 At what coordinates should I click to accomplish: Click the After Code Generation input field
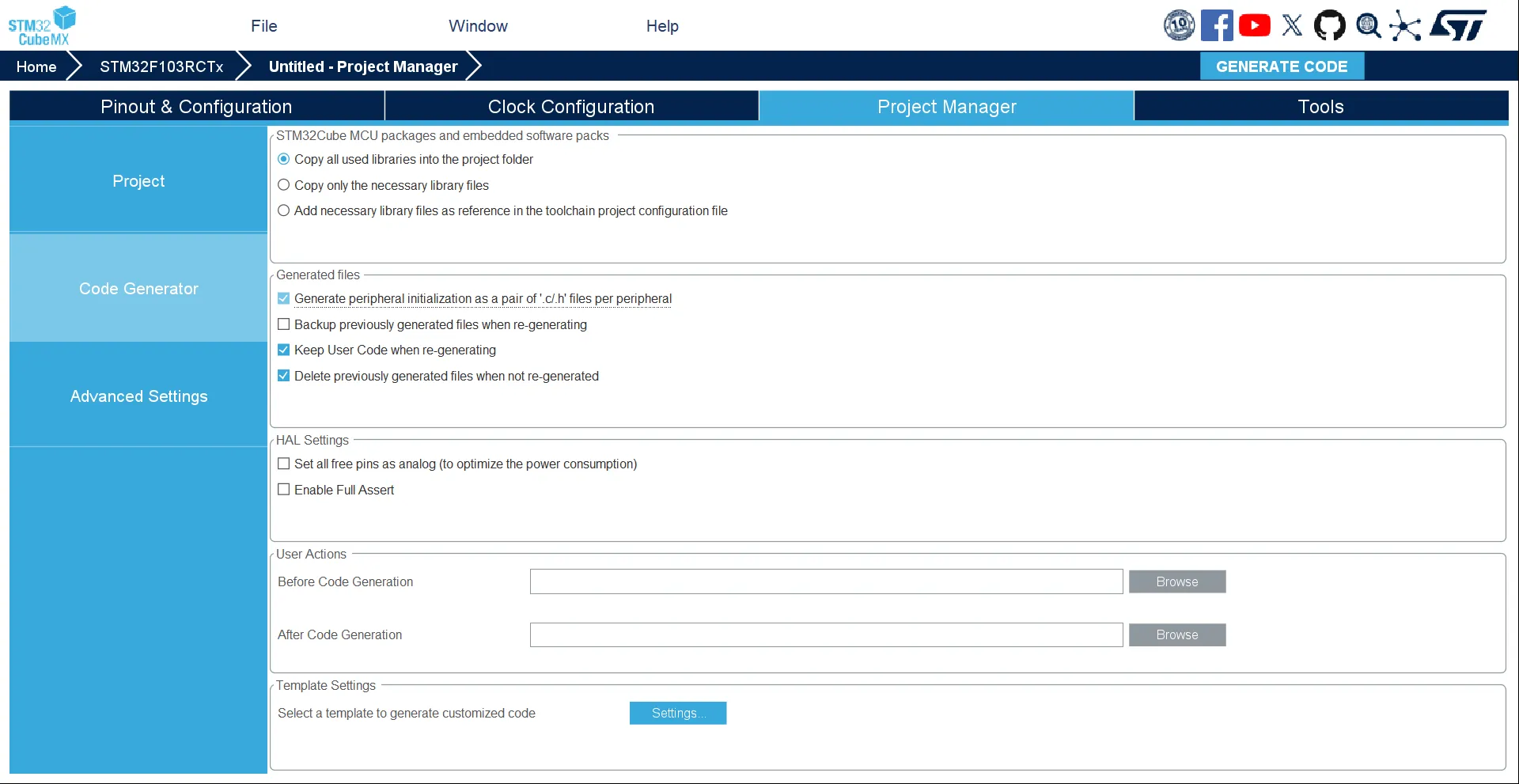(826, 634)
